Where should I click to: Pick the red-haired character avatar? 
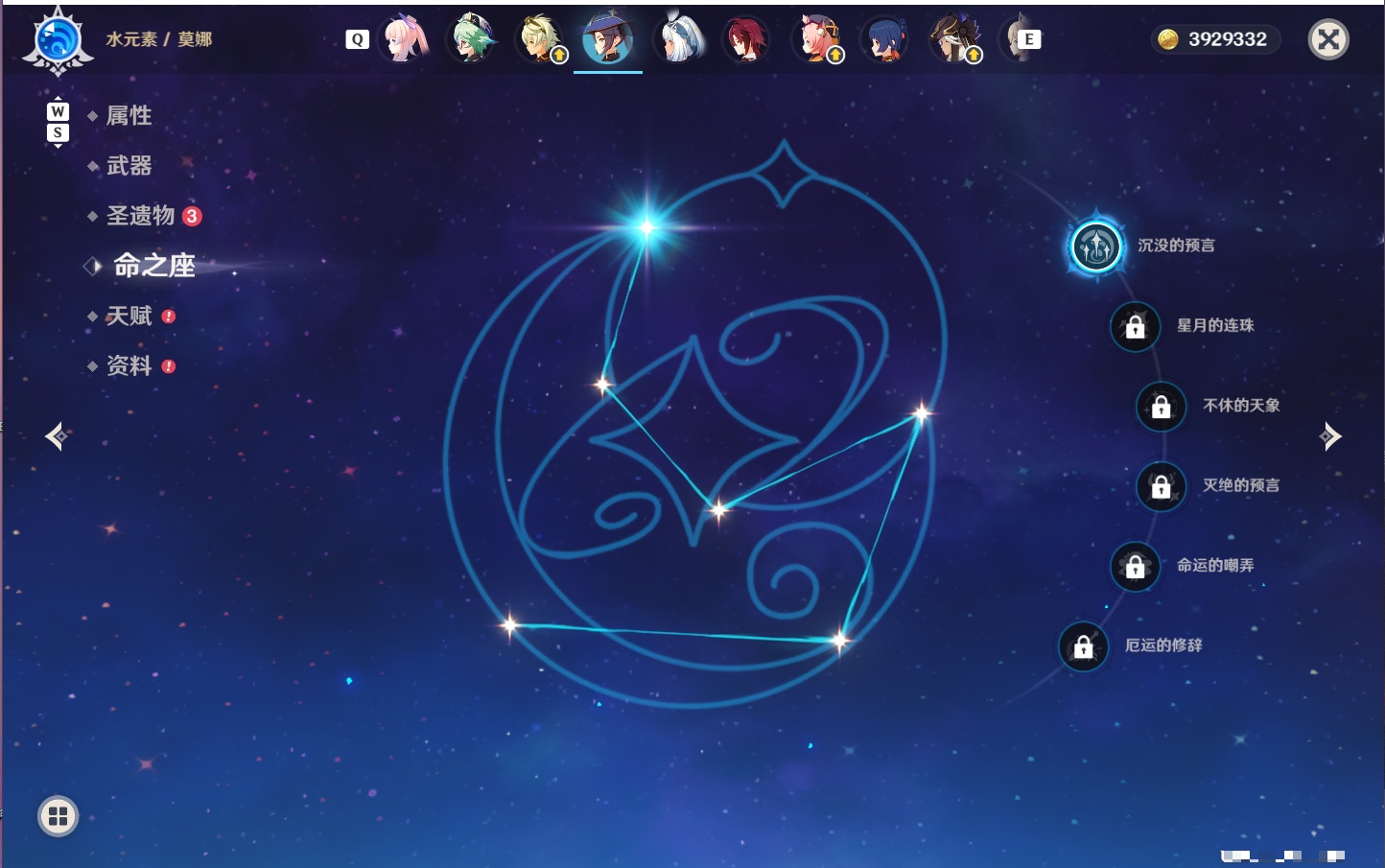pos(746,39)
